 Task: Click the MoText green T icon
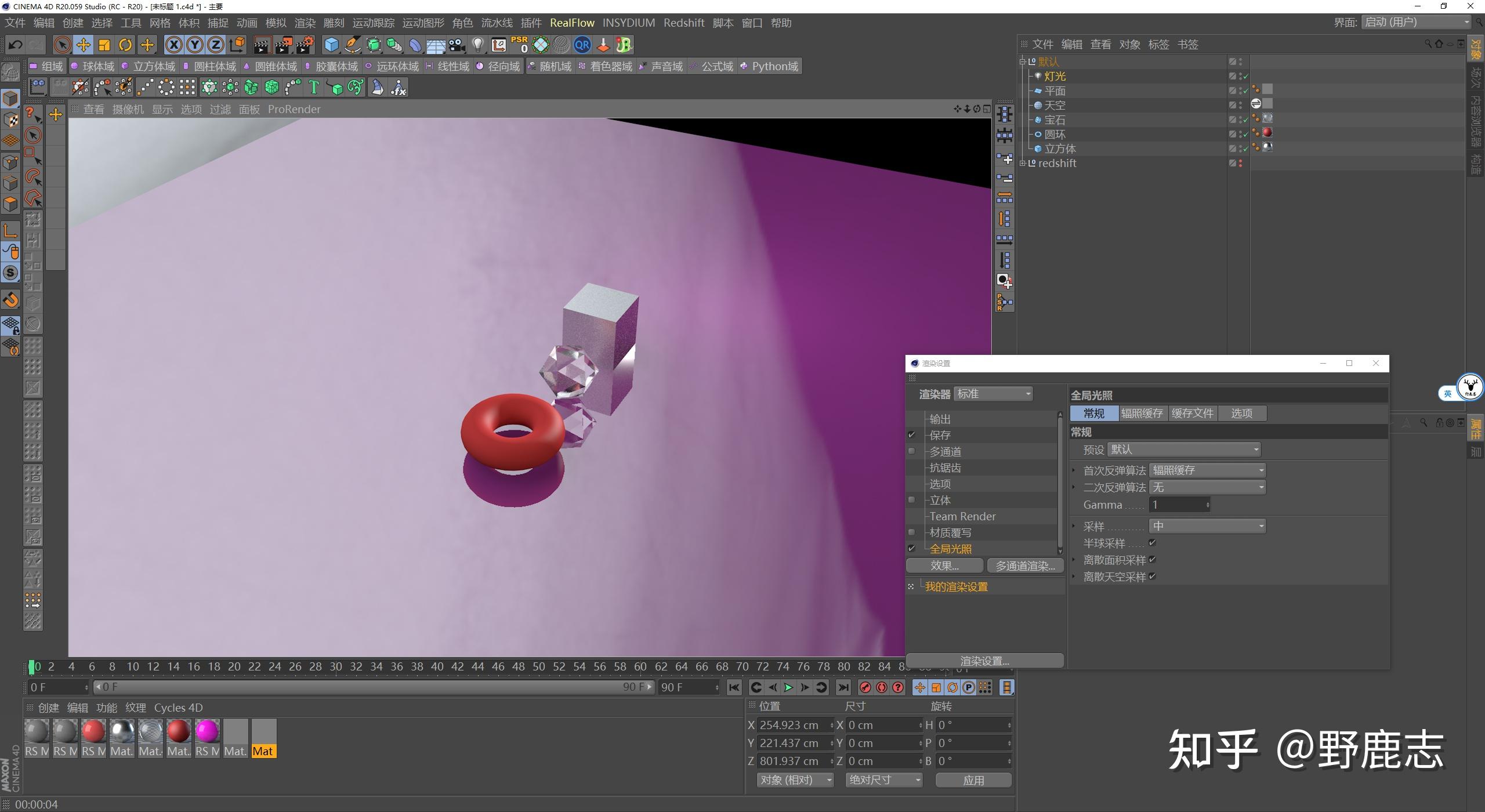coord(314,88)
